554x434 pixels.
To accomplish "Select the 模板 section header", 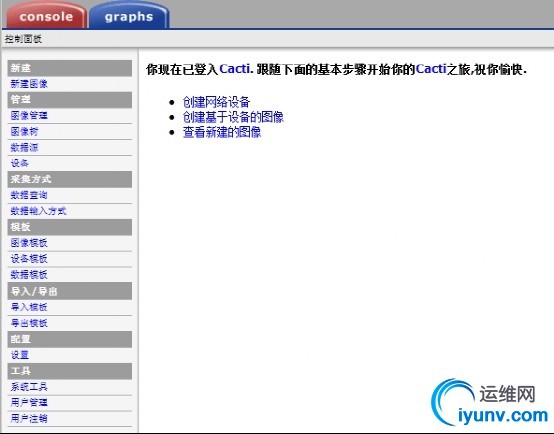I will [70, 227].
